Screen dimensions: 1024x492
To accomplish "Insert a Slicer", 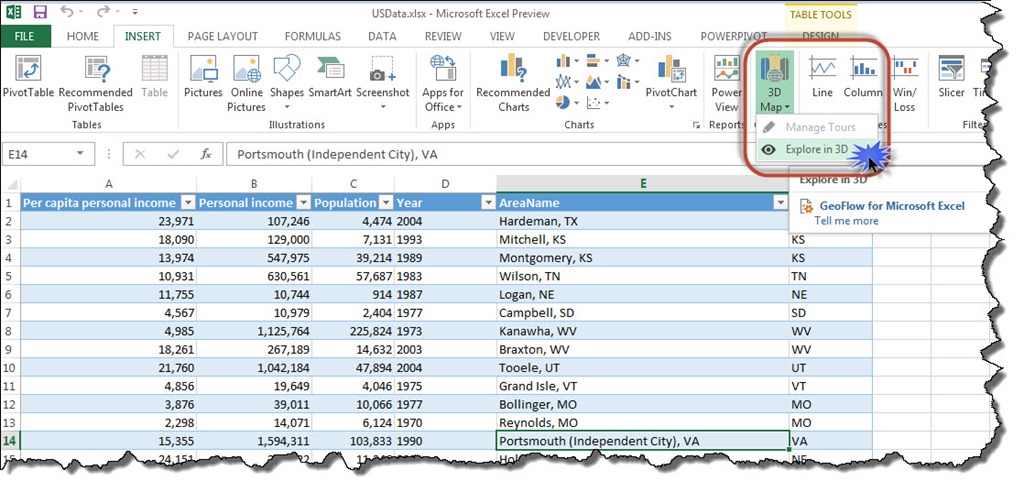I will click(x=951, y=77).
